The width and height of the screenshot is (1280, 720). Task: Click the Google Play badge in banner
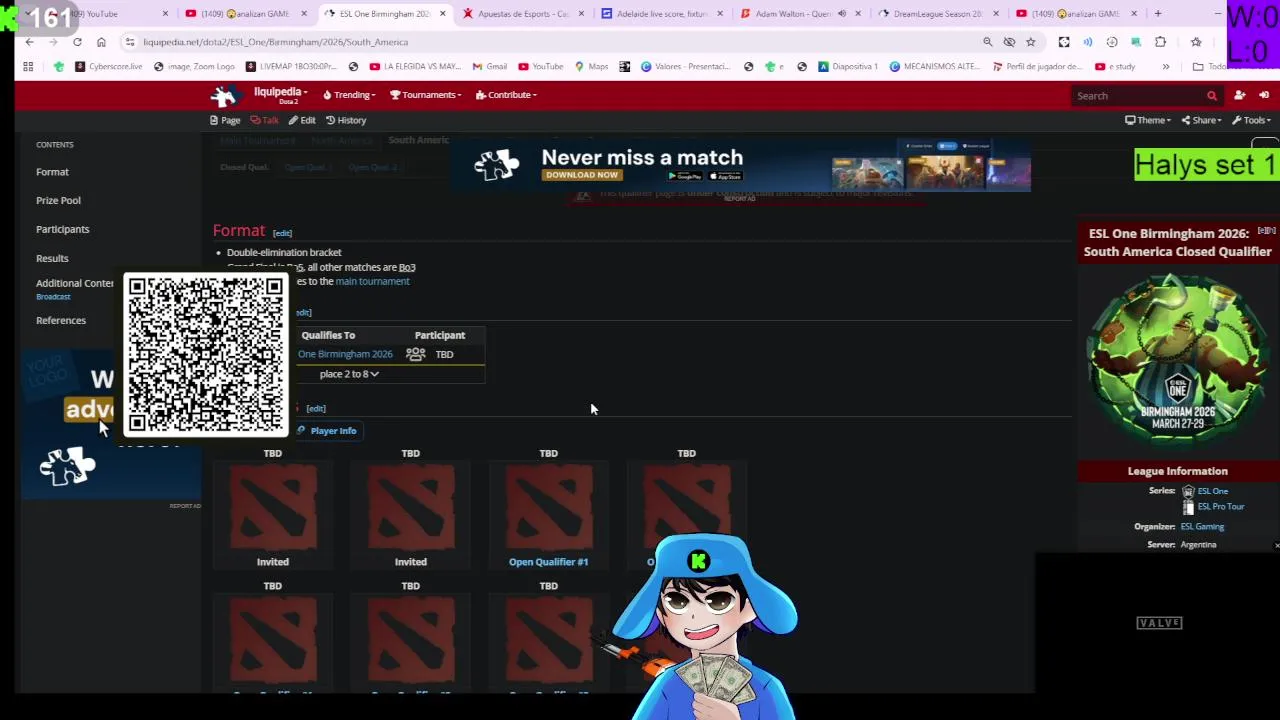(x=684, y=175)
